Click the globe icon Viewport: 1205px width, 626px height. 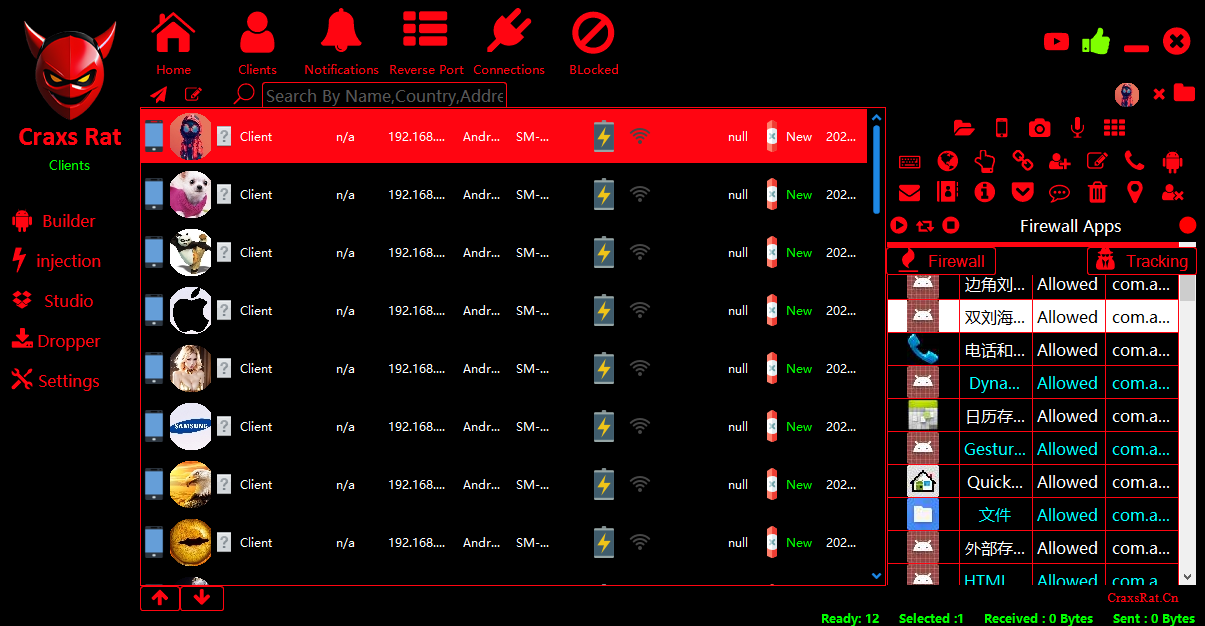point(948,161)
